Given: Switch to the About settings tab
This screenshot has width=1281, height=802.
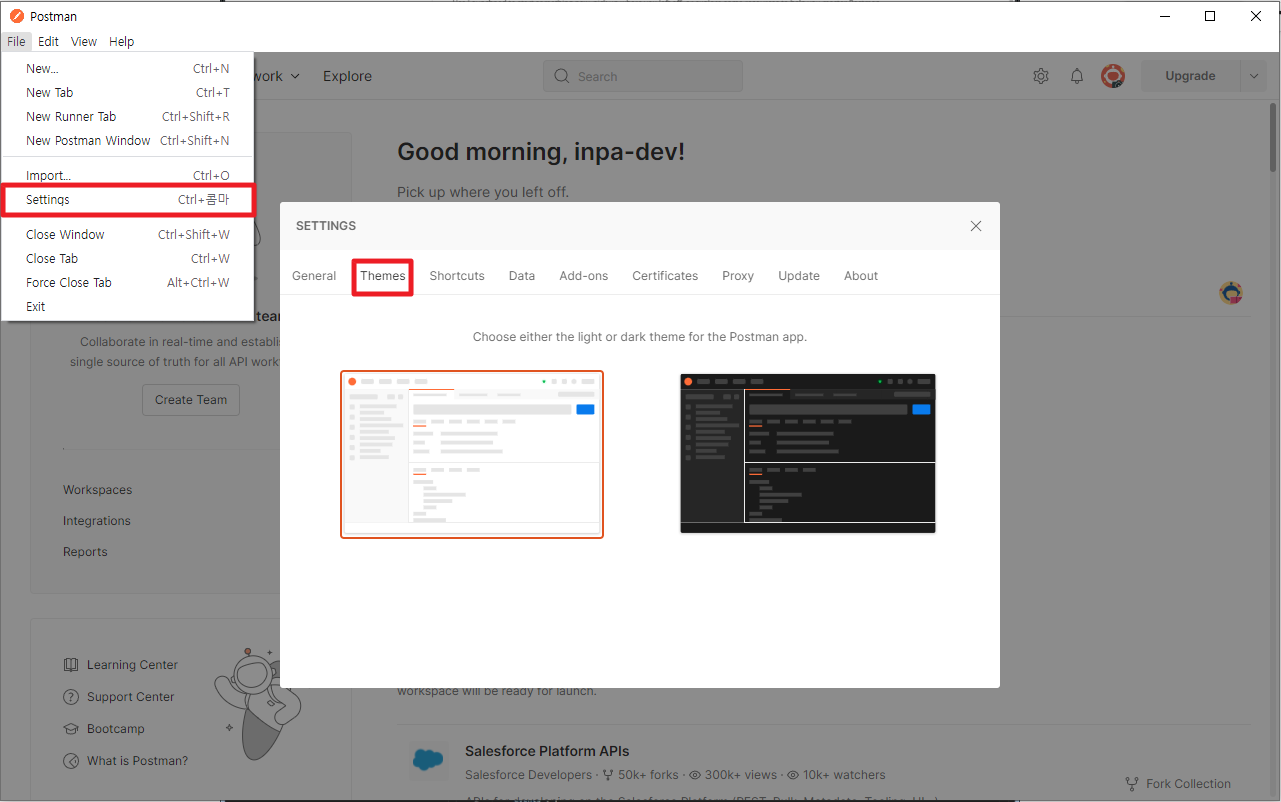Looking at the screenshot, I should [x=861, y=276].
